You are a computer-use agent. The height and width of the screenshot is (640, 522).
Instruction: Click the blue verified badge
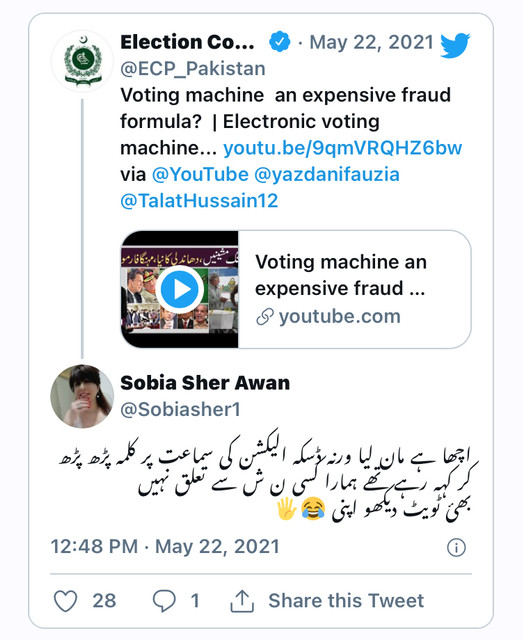tap(280, 42)
